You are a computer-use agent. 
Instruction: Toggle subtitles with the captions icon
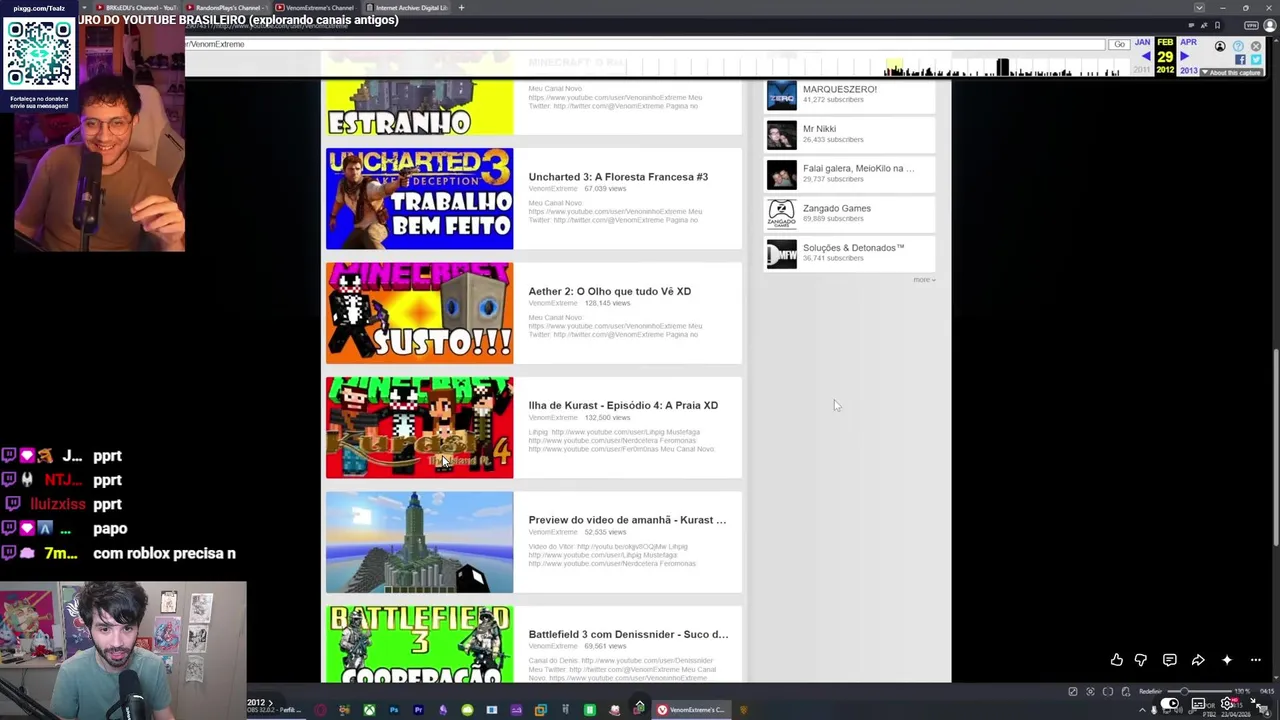tap(1198, 704)
